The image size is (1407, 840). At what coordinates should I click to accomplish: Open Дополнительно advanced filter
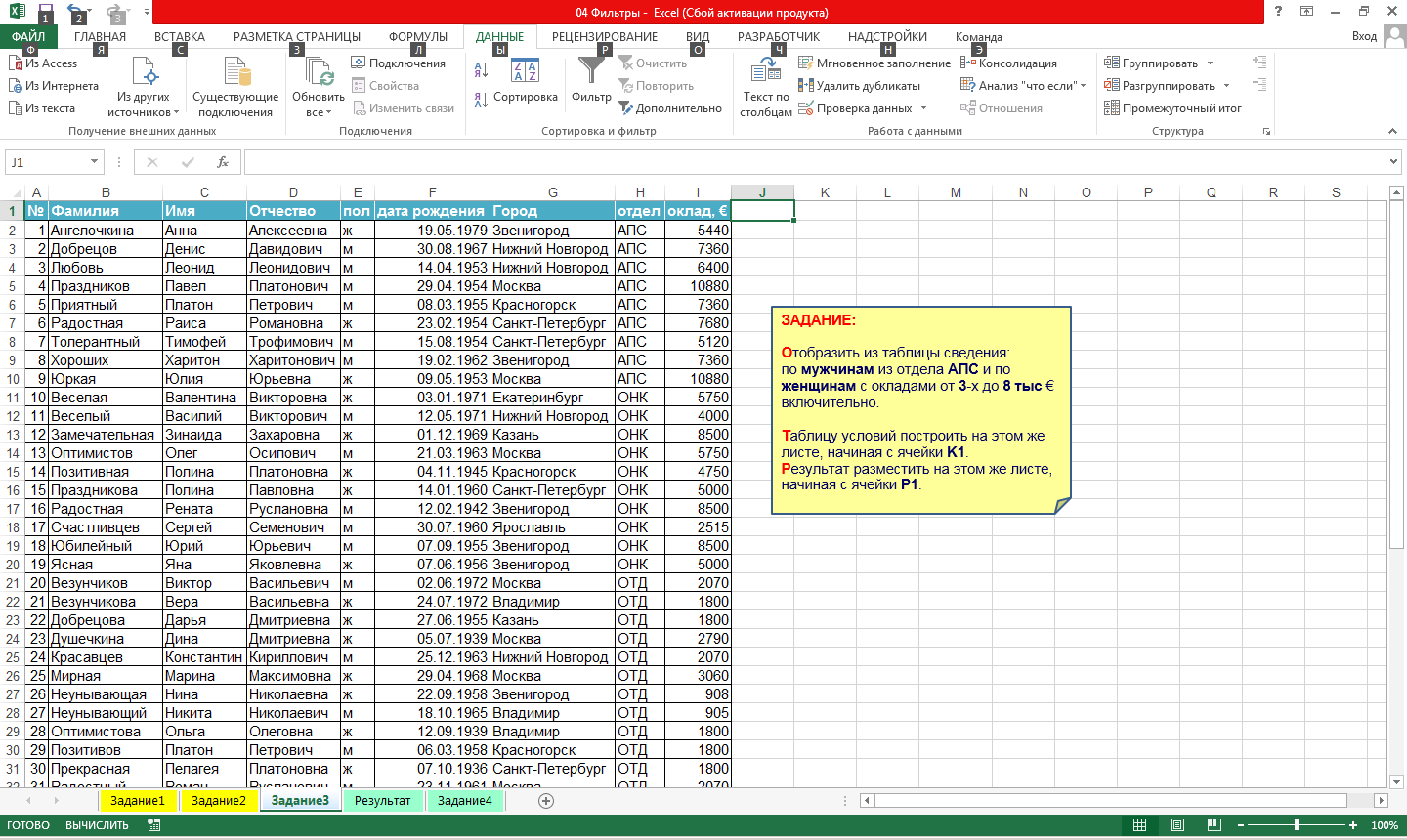[x=670, y=108]
